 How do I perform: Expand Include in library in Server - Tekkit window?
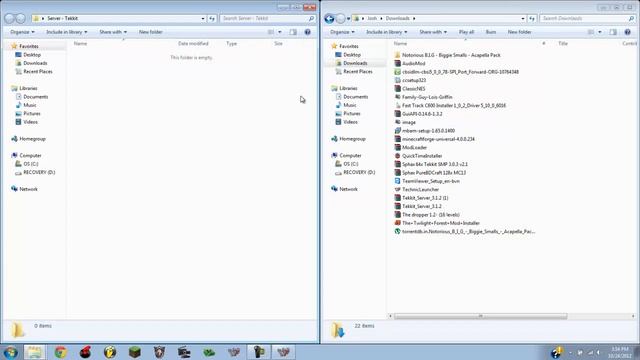[x=66, y=32]
